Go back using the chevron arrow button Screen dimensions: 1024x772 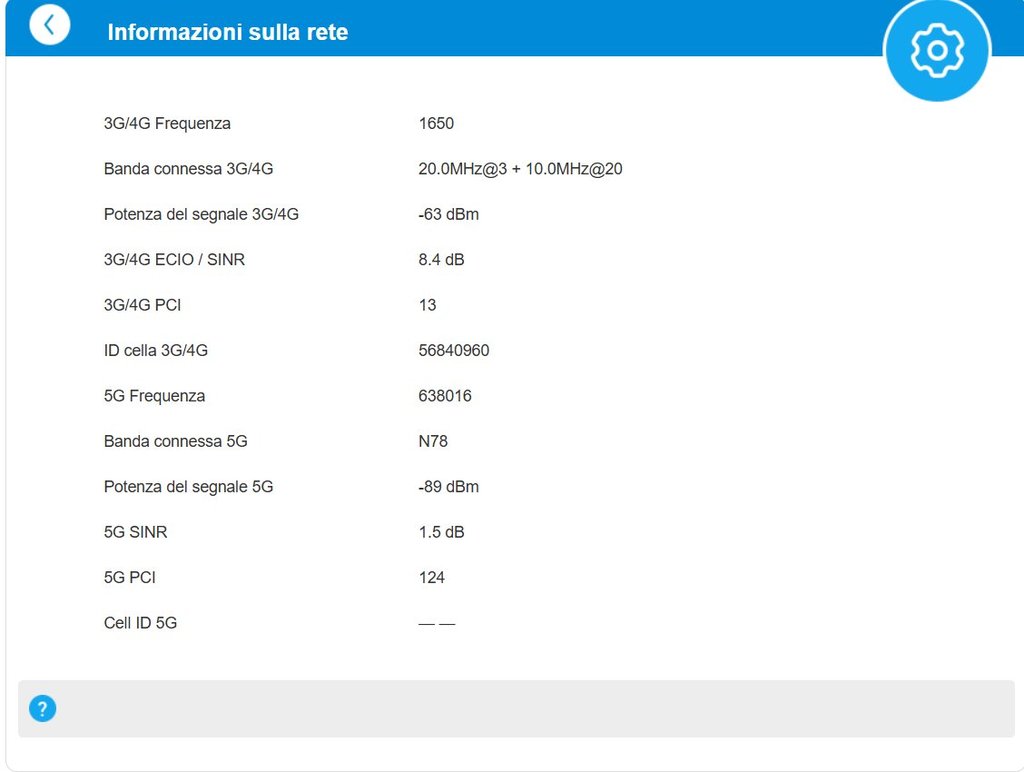point(49,25)
